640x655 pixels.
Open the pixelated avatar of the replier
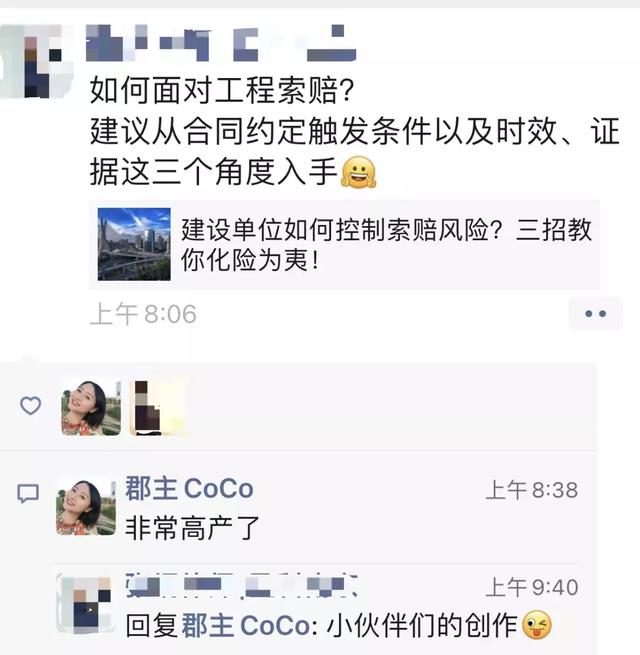pyautogui.click(x=86, y=604)
